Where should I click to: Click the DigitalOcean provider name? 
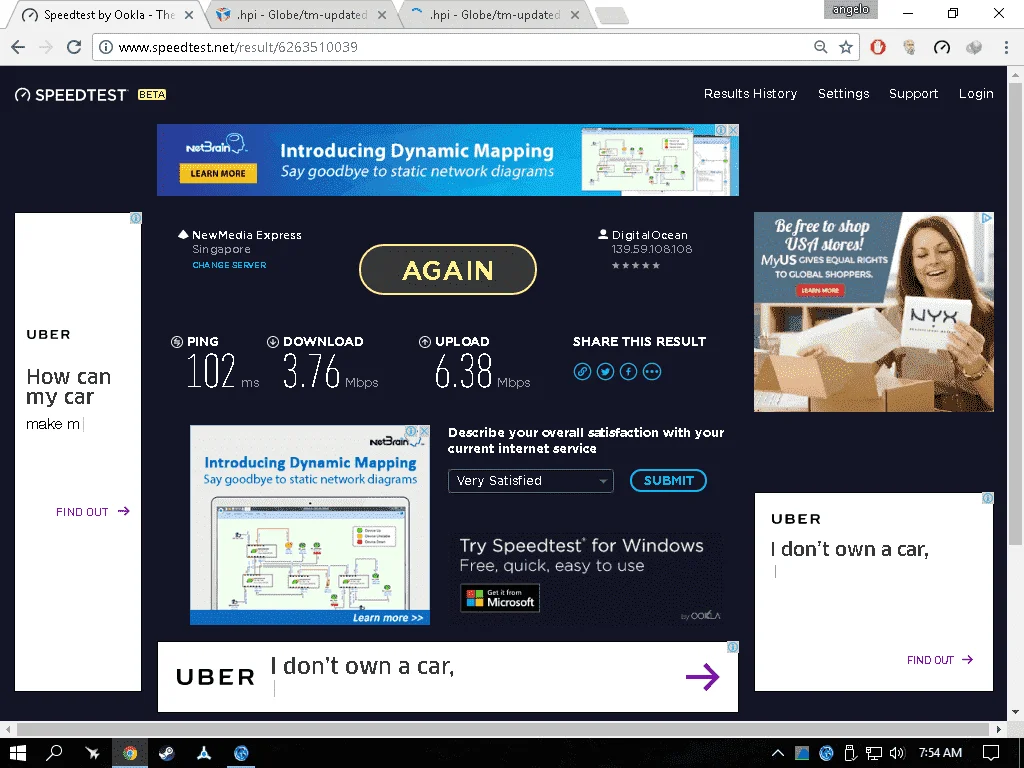[649, 235]
